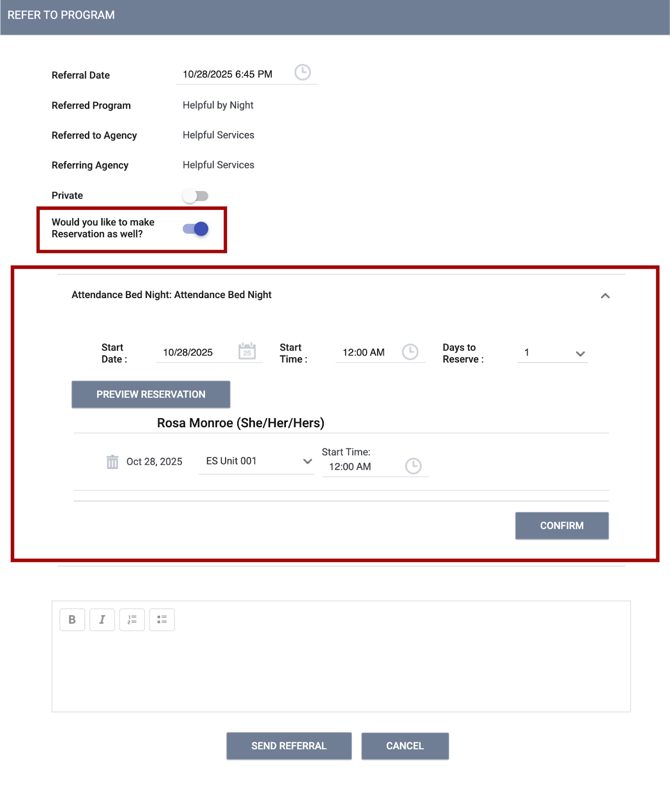This screenshot has height=792, width=670.
Task: Collapse the Attendance Bed Night section
Action: coord(605,296)
